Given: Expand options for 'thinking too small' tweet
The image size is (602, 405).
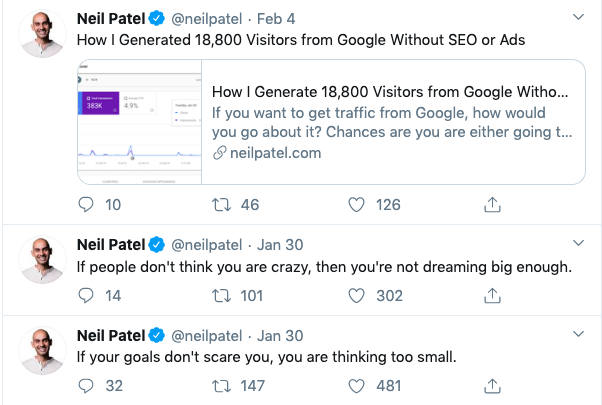Looking at the screenshot, I should click(x=578, y=334).
